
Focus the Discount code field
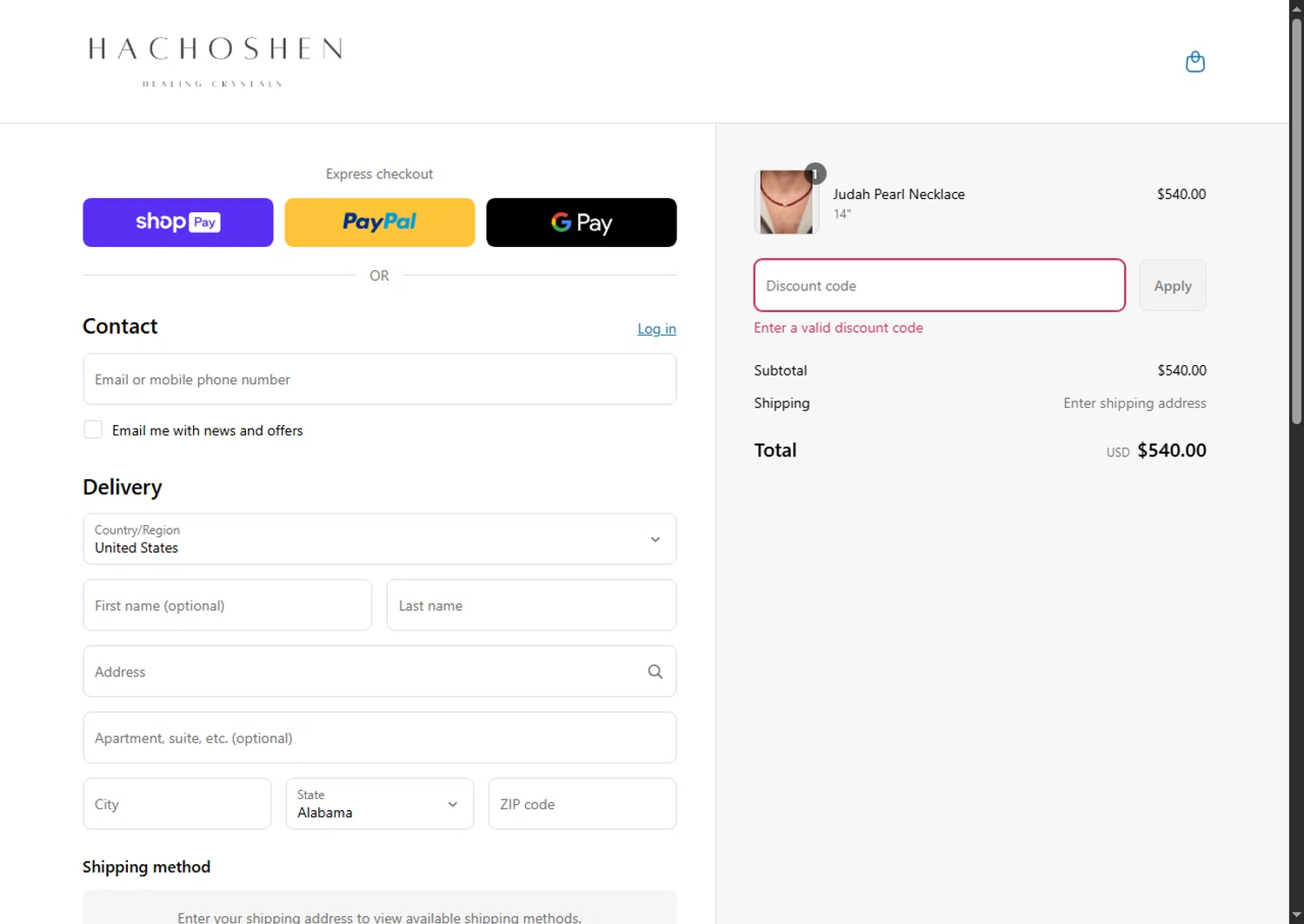[x=940, y=285]
